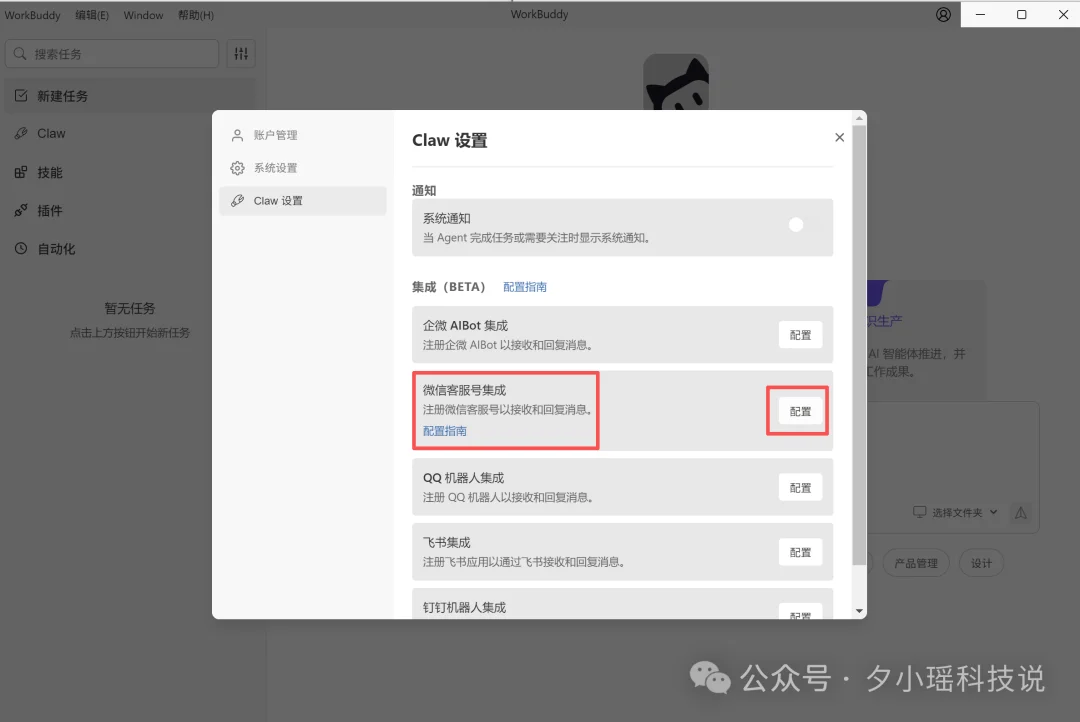The height and width of the screenshot is (722, 1080).
Task: Click the 配置指南 link under 集成 (BETA)
Action: [x=525, y=287]
